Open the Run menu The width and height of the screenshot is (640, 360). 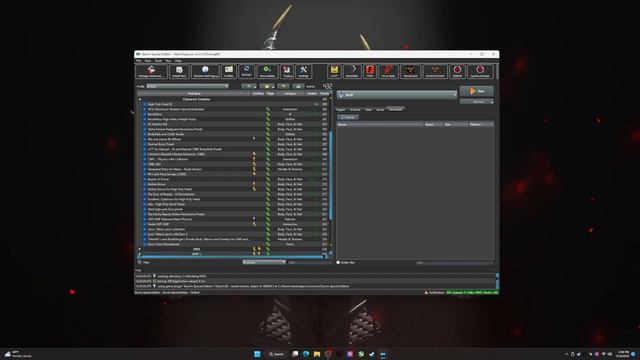pyautogui.click(x=168, y=61)
